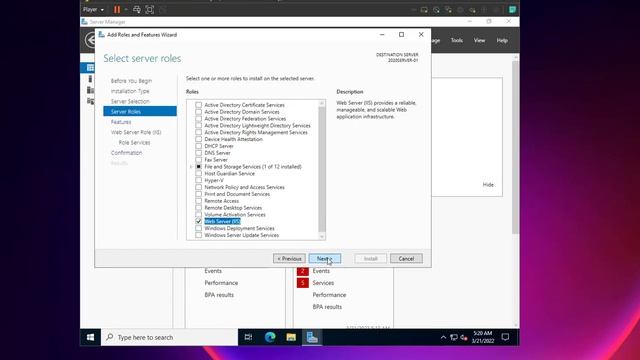This screenshot has height=360, width=640.
Task: Cancel the Add Roles wizard
Action: coord(406,258)
